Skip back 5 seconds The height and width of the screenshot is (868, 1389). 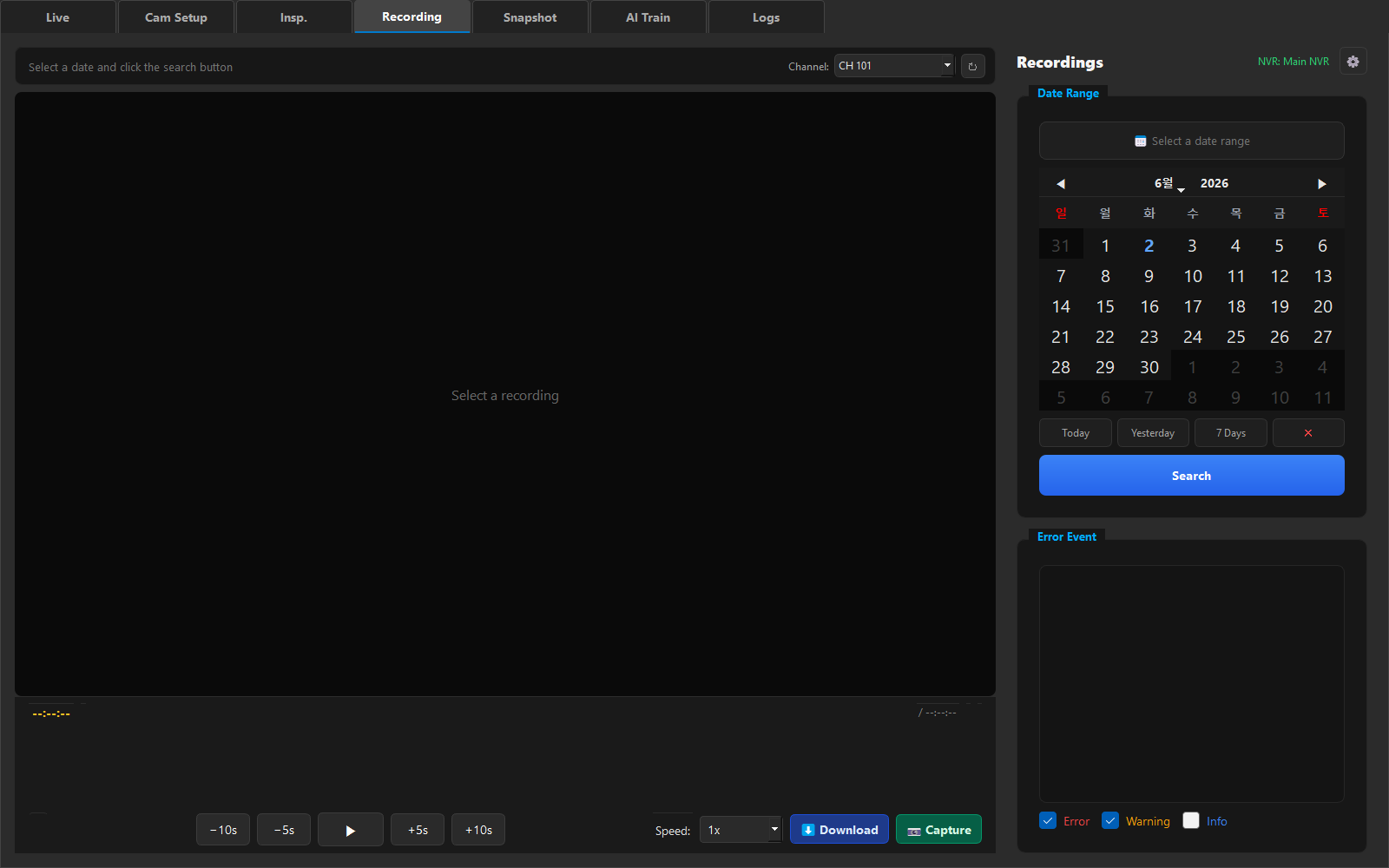284,830
